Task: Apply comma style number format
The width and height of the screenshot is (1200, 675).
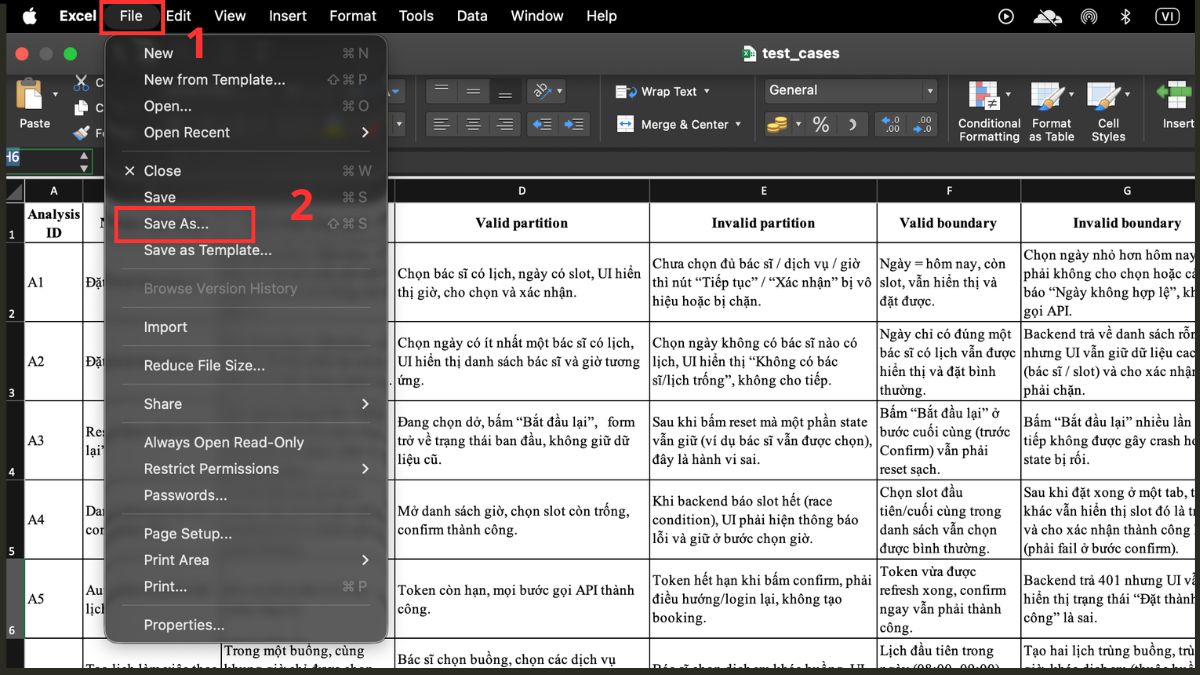Action: (x=852, y=124)
